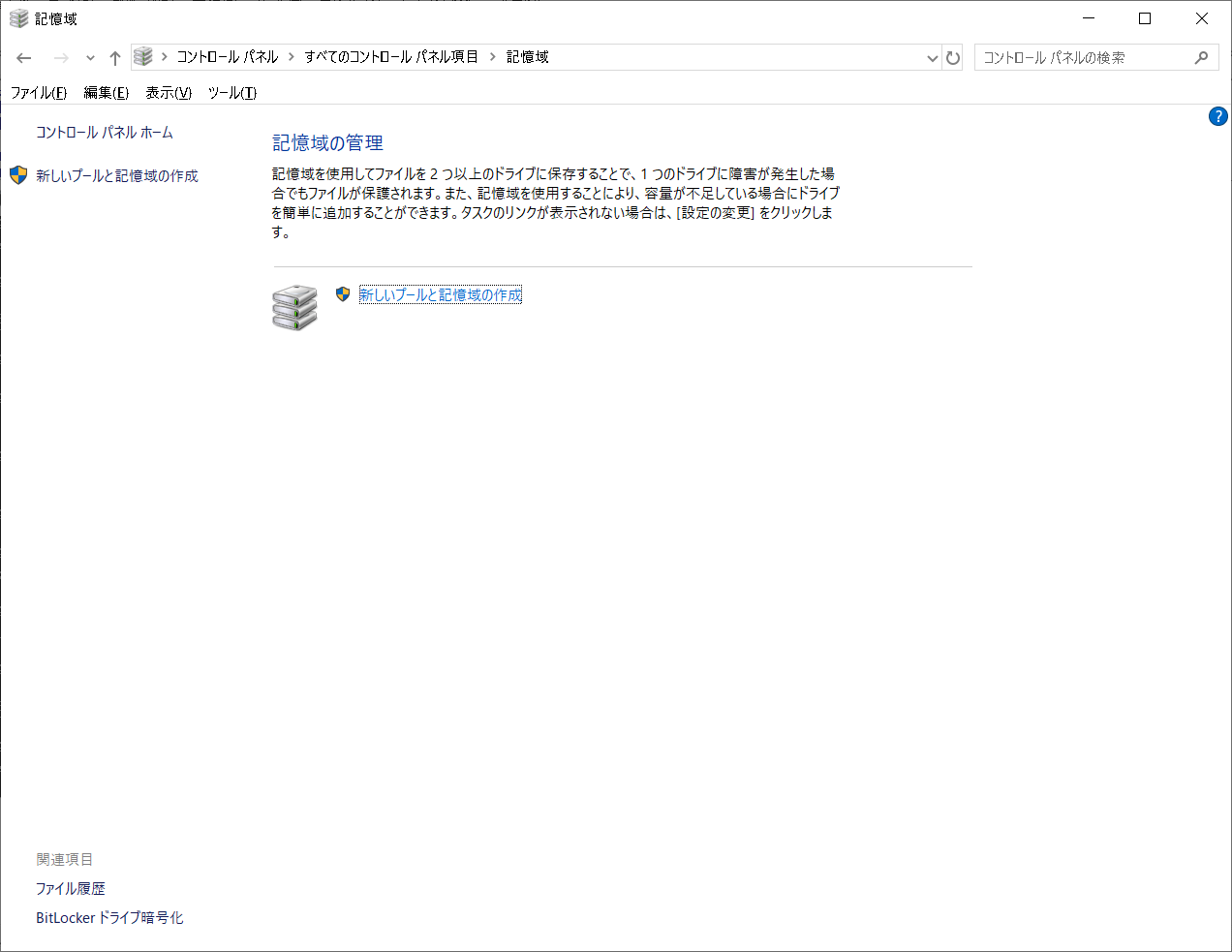The height and width of the screenshot is (952, 1232).
Task: Go up one level with the up arrow
Action: [114, 58]
